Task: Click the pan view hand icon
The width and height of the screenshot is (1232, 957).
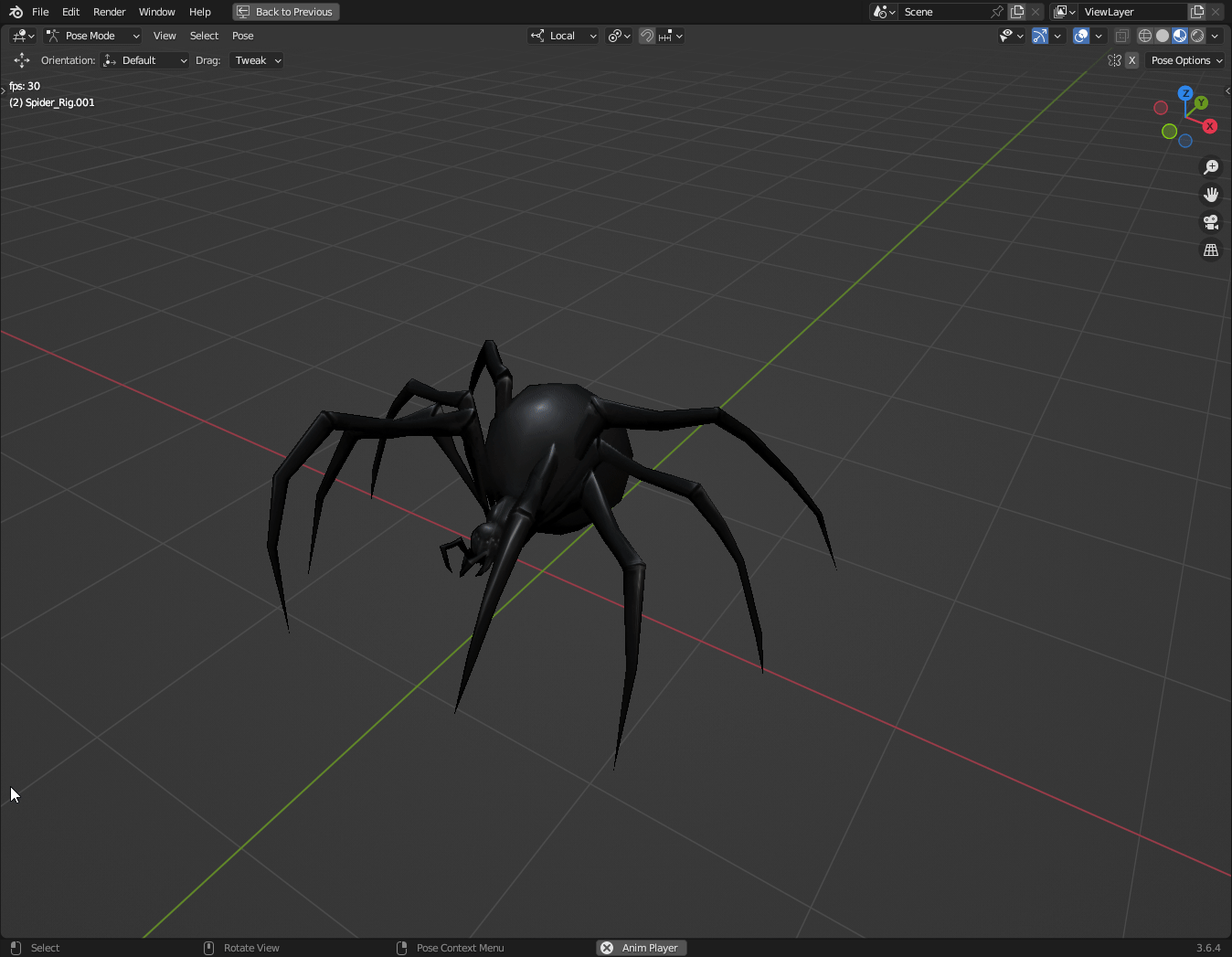Action: click(x=1211, y=195)
